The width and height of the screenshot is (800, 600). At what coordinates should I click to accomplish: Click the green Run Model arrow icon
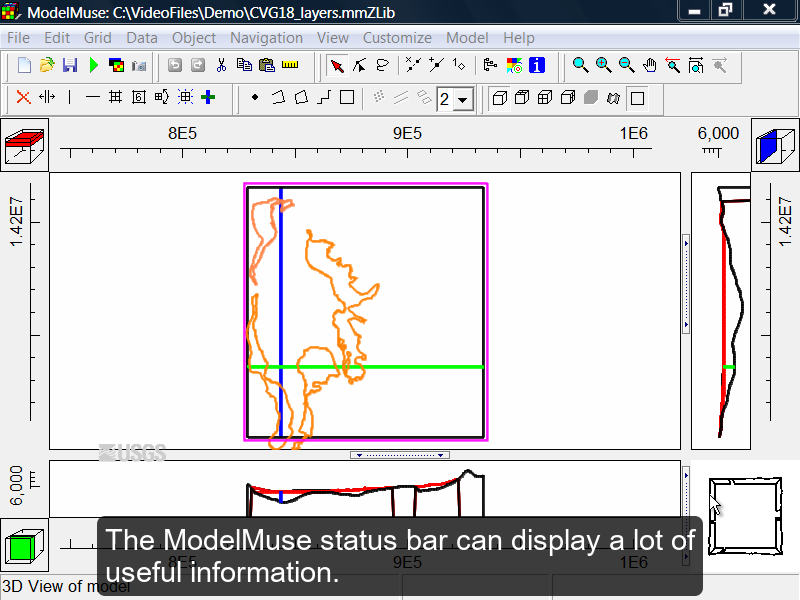pyautogui.click(x=93, y=65)
